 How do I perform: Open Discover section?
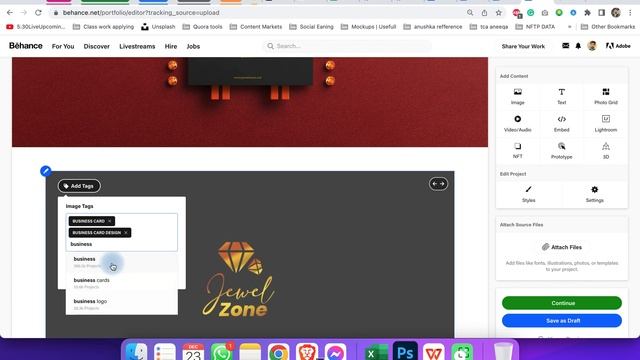pyautogui.click(x=97, y=47)
